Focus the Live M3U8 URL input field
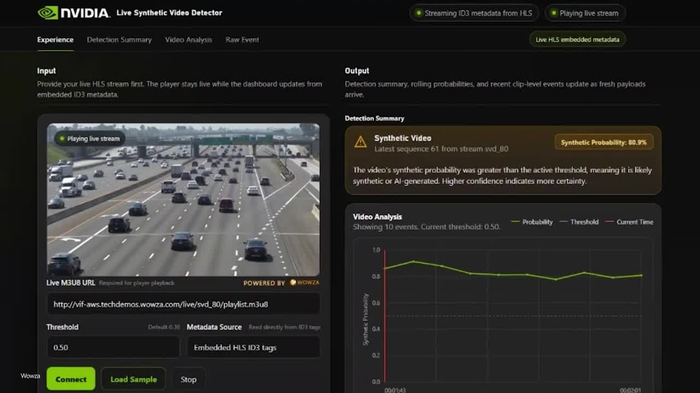The height and width of the screenshot is (393, 700). pos(183,304)
